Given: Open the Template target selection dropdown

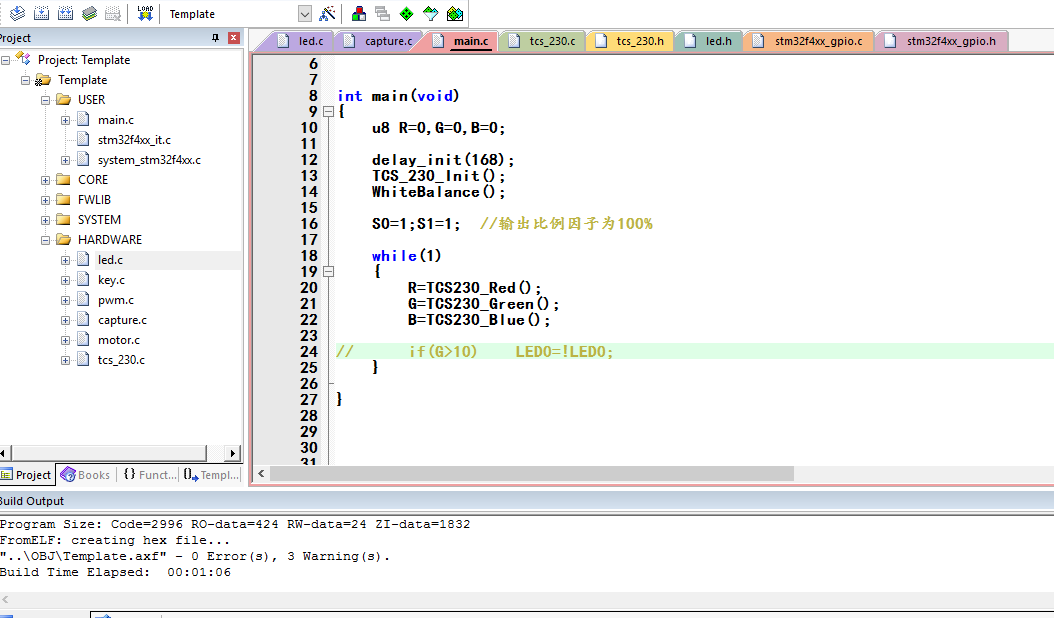Looking at the screenshot, I should click(305, 14).
